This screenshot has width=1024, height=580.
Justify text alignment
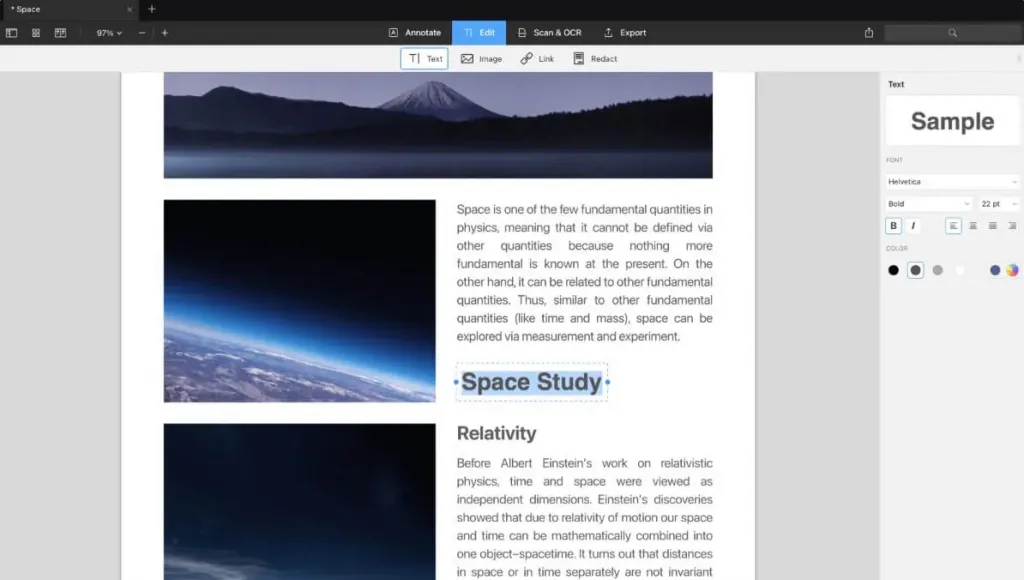point(993,226)
